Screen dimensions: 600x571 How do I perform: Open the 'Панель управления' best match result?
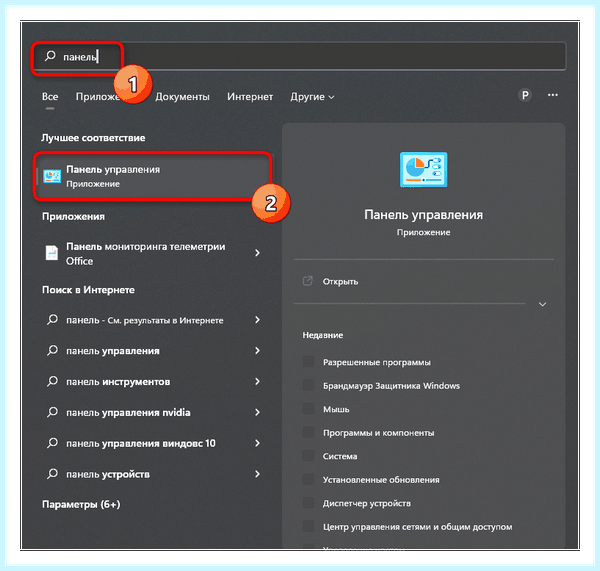click(x=153, y=176)
